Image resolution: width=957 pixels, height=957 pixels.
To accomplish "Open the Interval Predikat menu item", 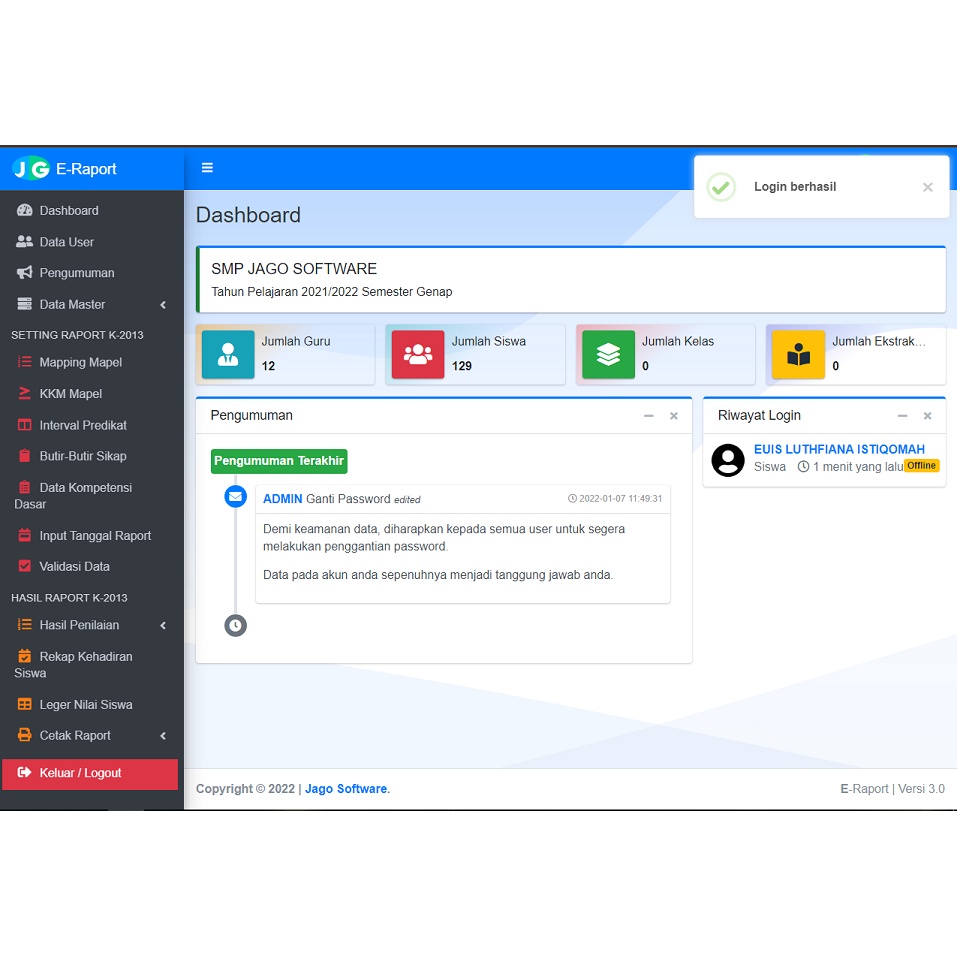I will 92,425.
